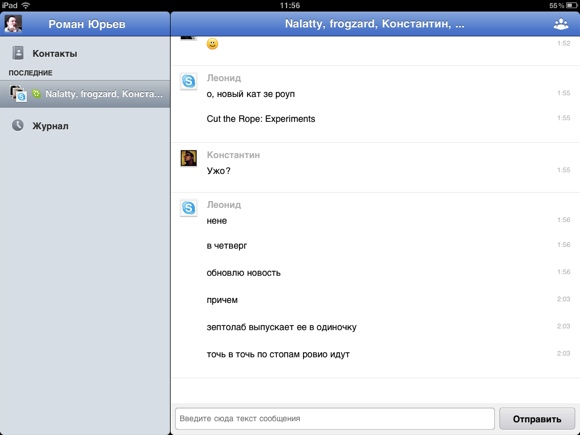Screen dimensions: 580x435
Task: Tap green status icon in recent chat
Action: (36, 94)
